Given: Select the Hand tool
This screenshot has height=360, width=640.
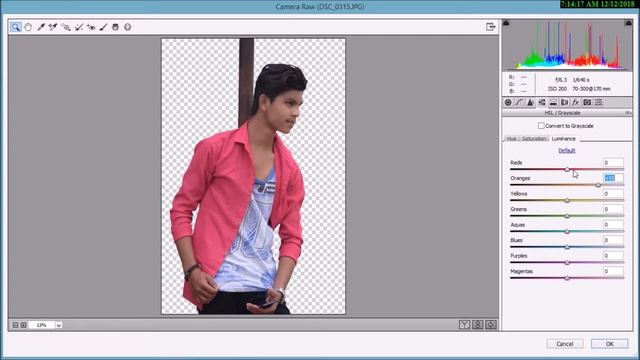Looking at the screenshot, I should click(x=28, y=27).
